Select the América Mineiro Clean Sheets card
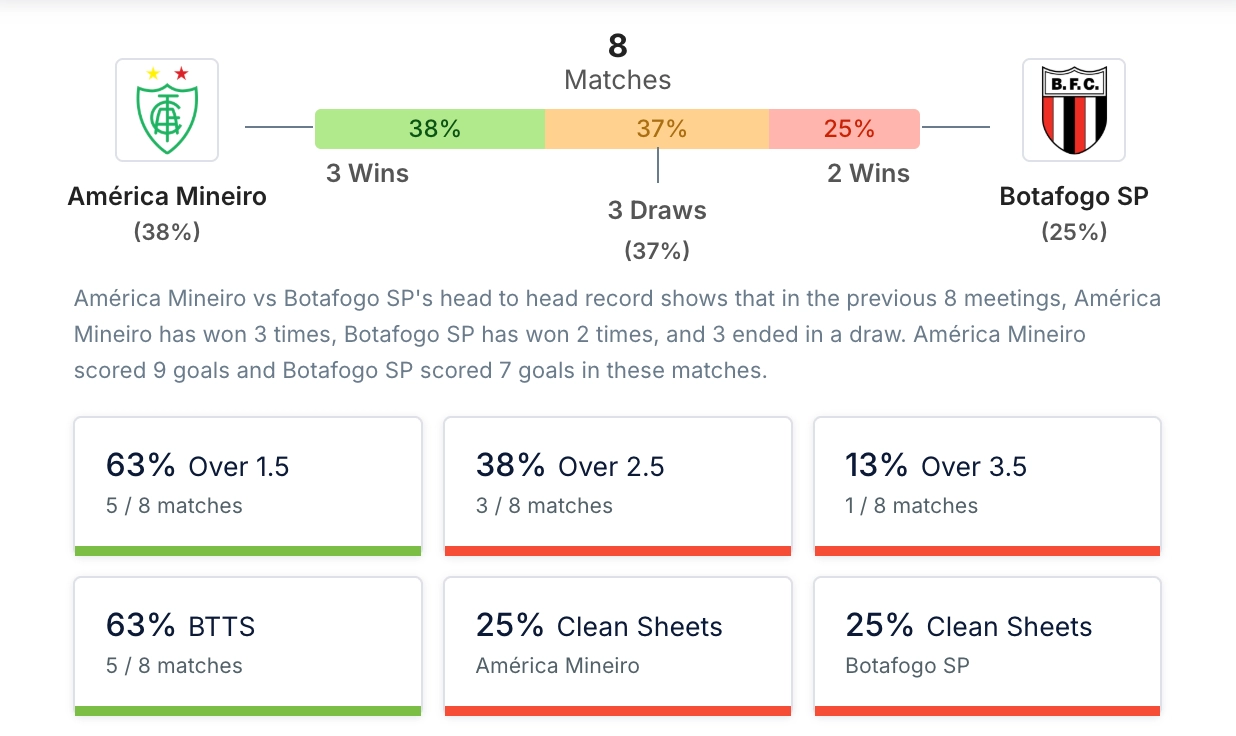 (x=617, y=643)
